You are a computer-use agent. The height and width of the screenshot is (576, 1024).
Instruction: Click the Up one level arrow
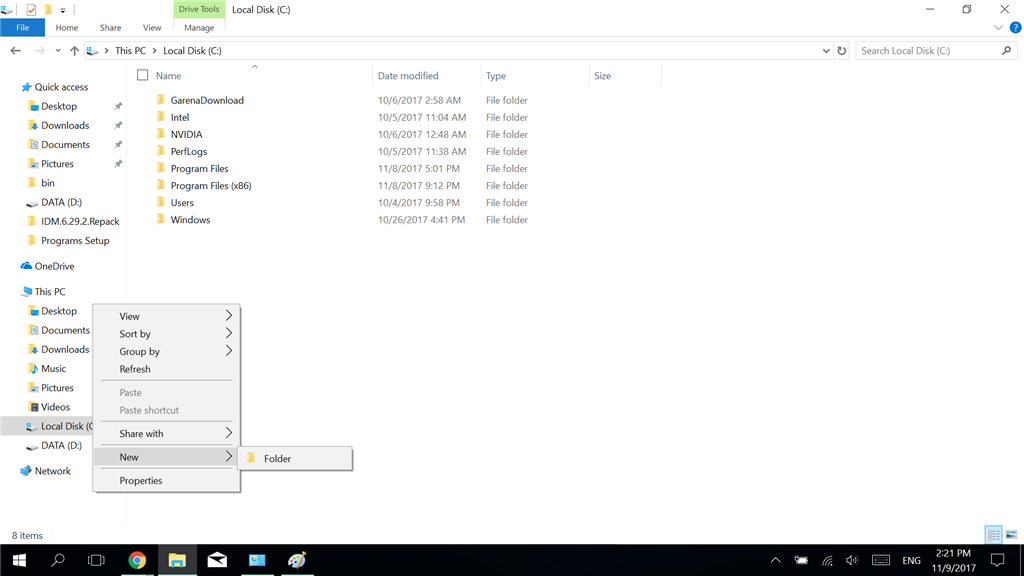point(74,50)
